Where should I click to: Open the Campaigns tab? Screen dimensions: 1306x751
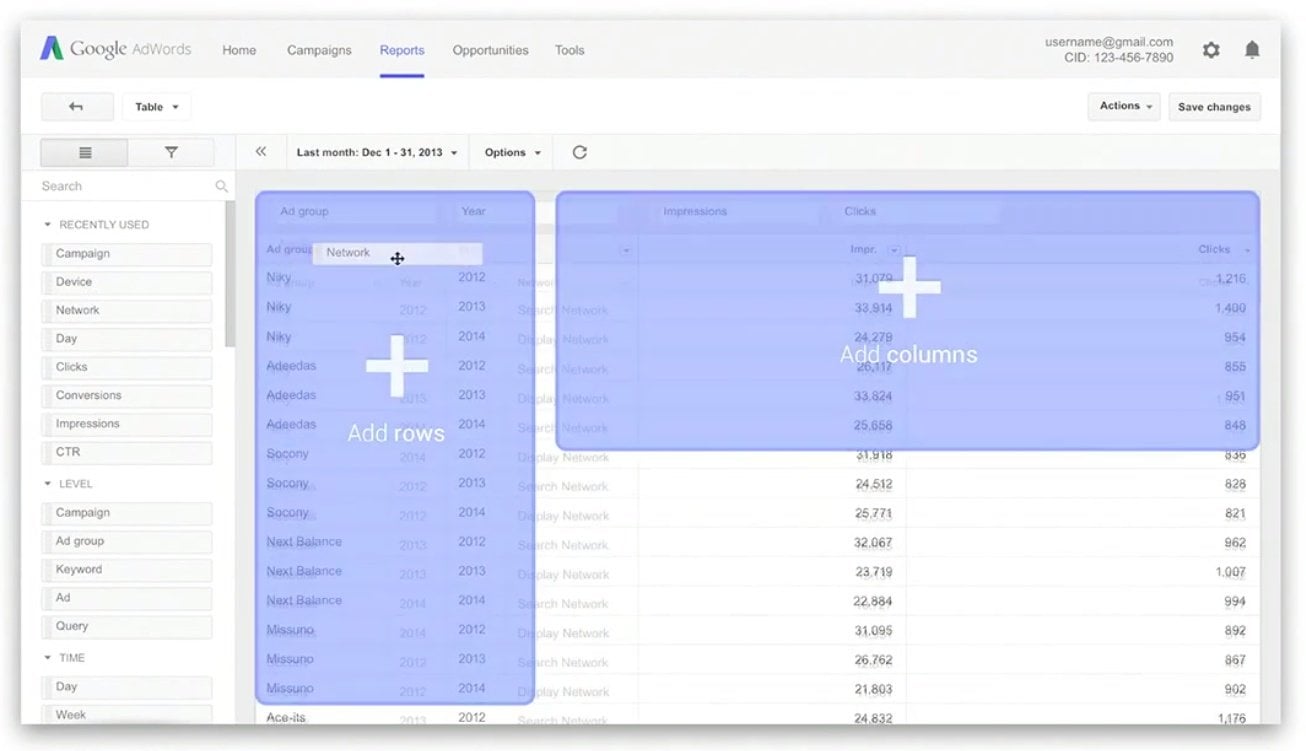tap(319, 50)
